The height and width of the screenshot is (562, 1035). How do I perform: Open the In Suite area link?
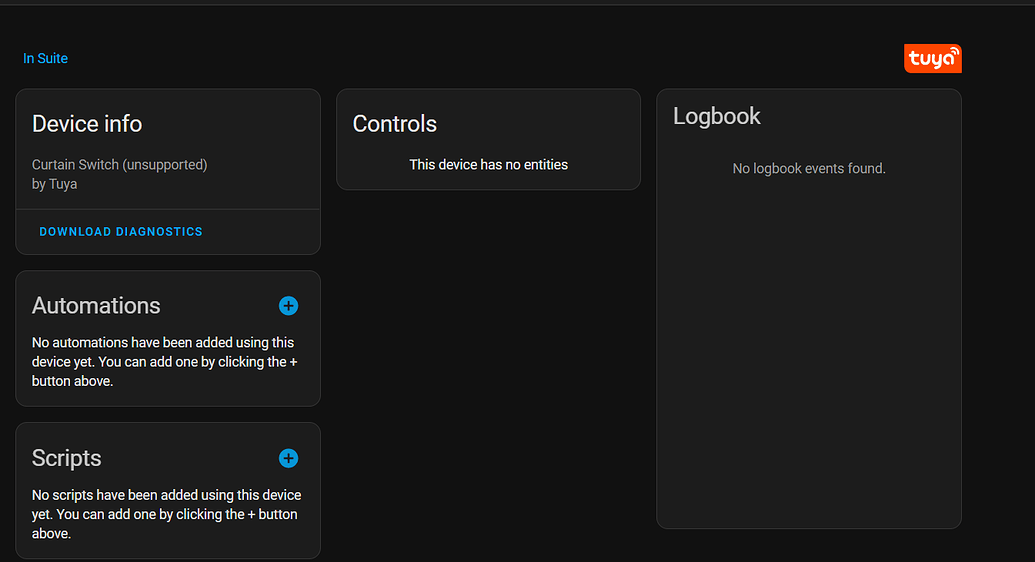(x=46, y=59)
